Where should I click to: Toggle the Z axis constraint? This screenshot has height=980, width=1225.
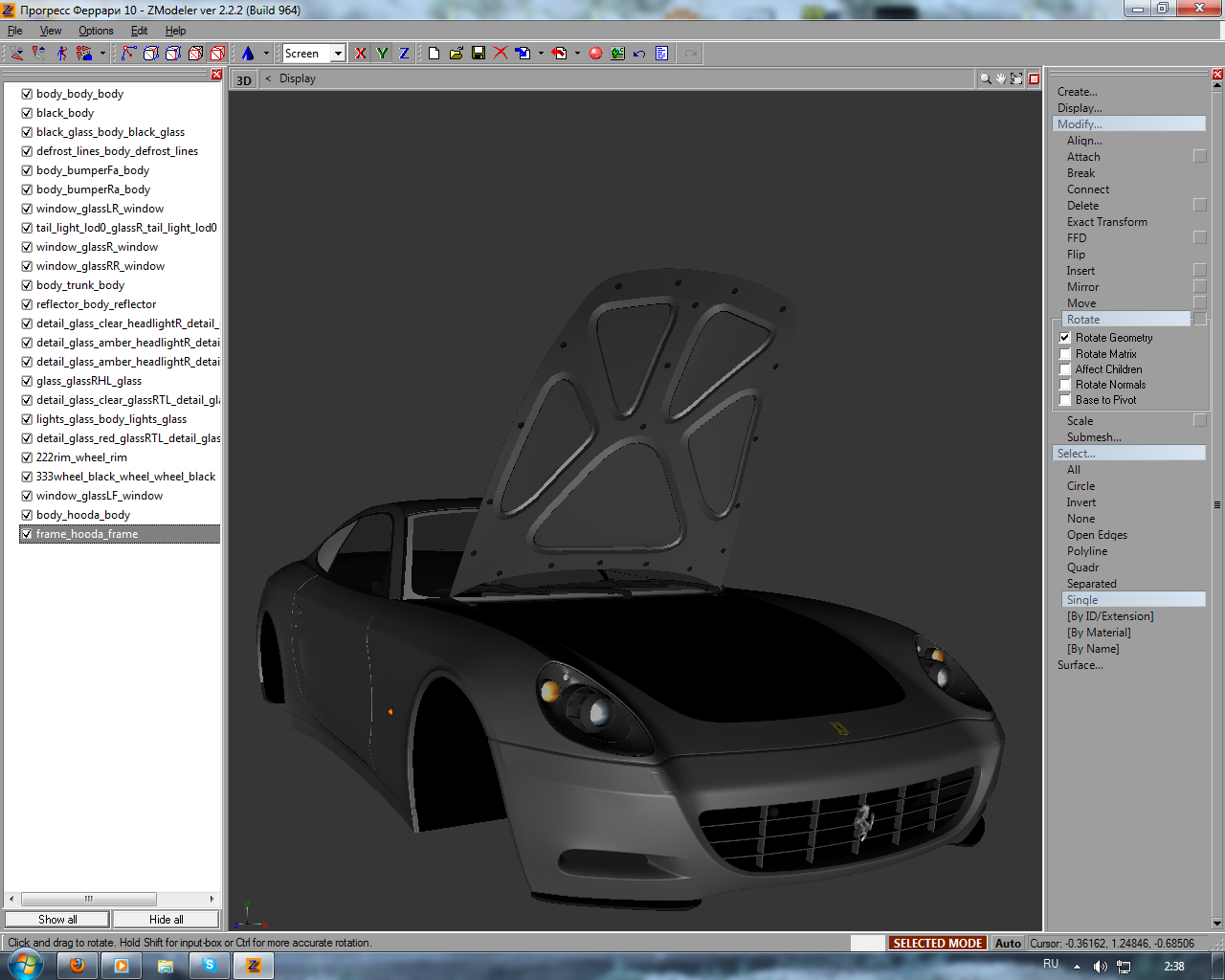404,54
